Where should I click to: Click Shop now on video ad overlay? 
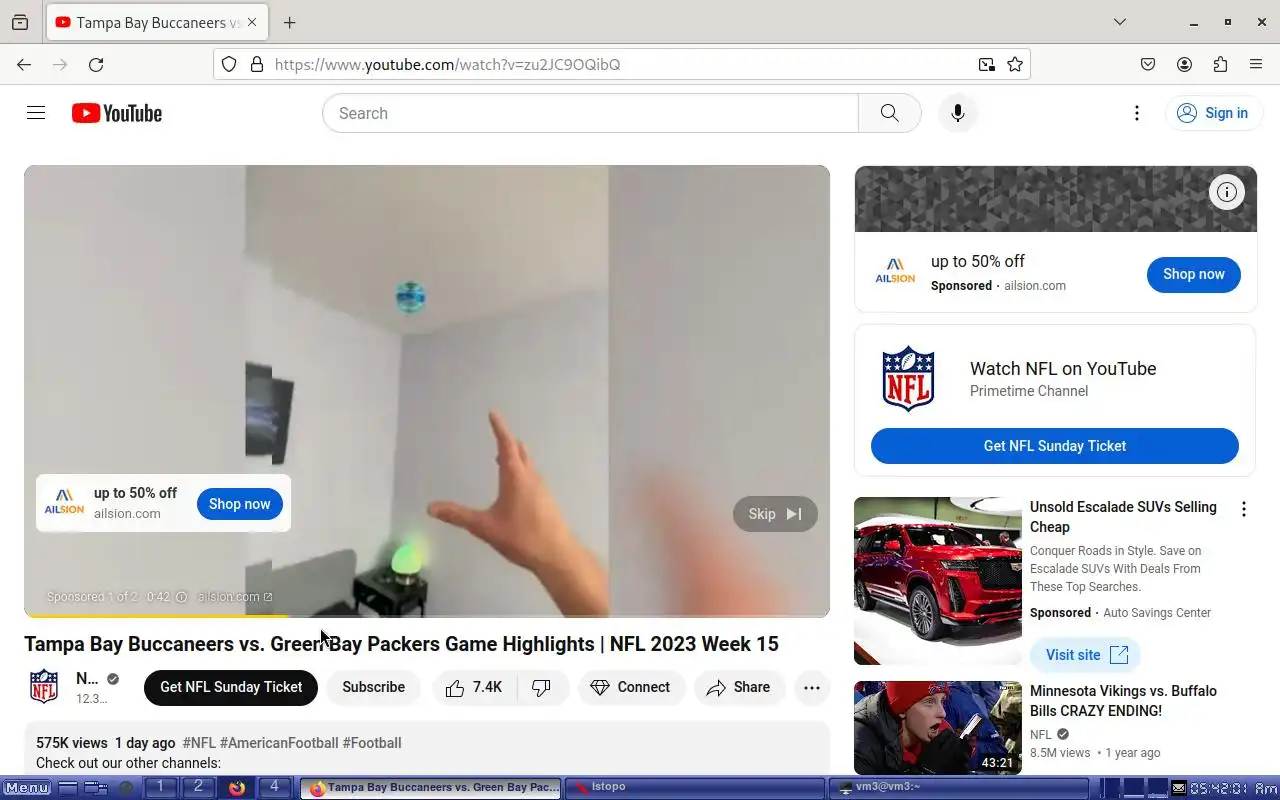pos(240,504)
